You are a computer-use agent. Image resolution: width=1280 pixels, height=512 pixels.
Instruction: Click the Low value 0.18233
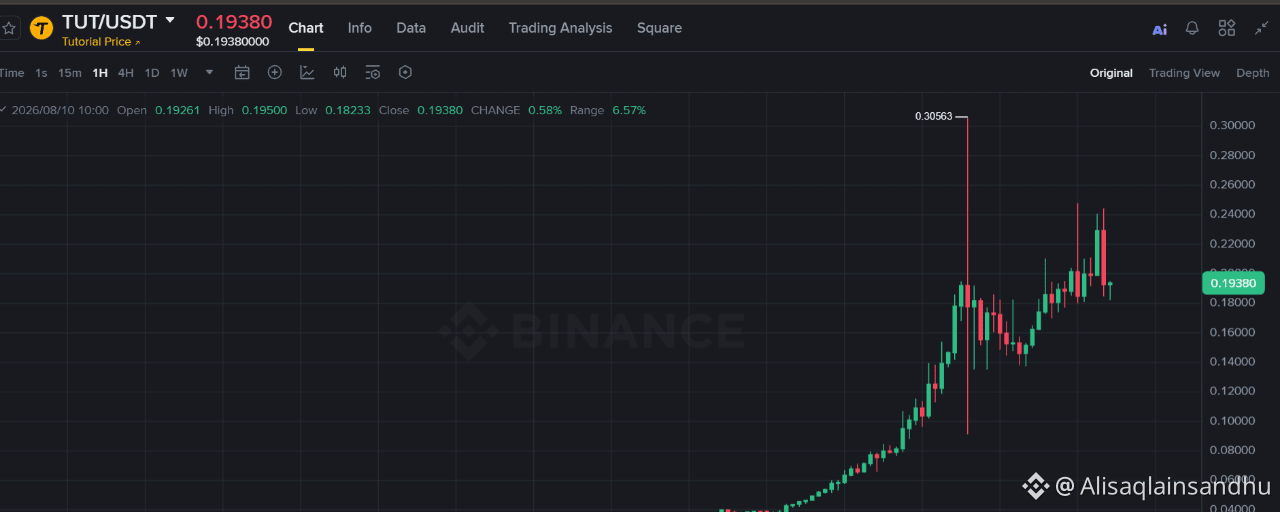(x=347, y=110)
